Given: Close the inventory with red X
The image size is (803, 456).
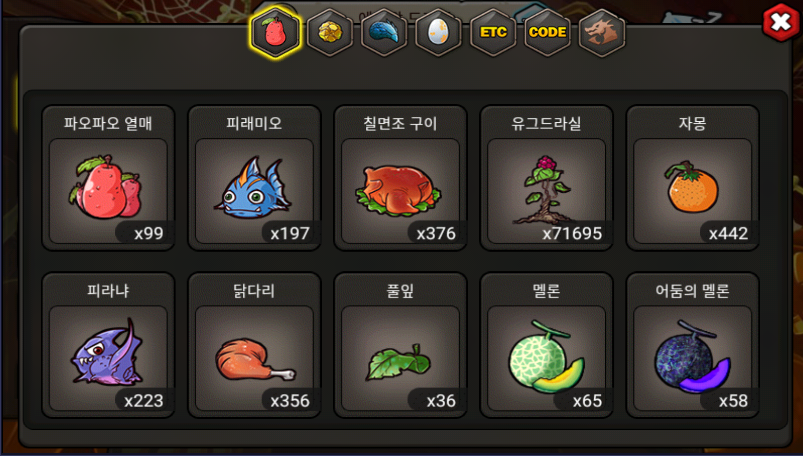Looking at the screenshot, I should (x=780, y=23).
